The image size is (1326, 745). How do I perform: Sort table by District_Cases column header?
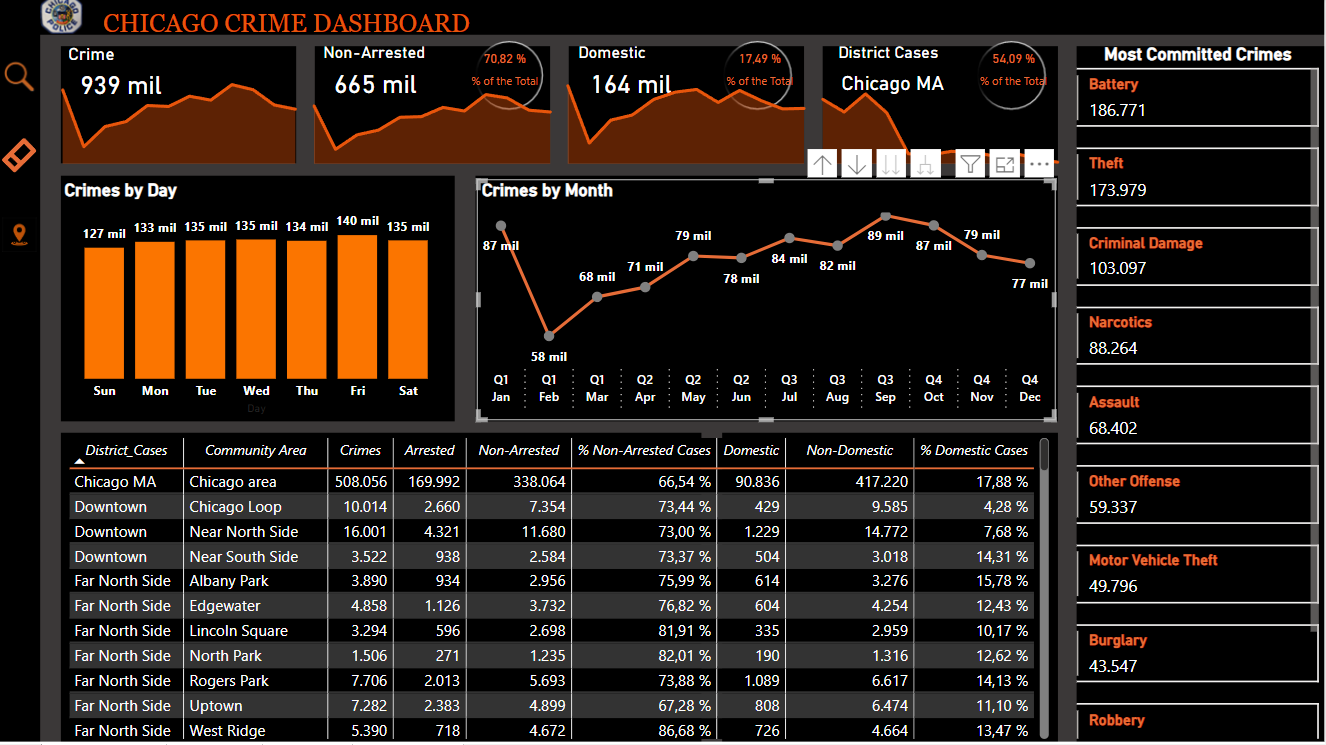coord(126,451)
